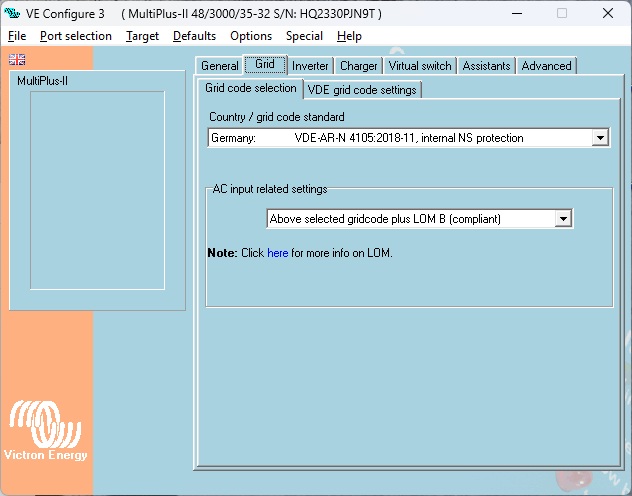Click the Victron Energy logo
Viewport: 632px width, 496px height.
tap(45, 430)
